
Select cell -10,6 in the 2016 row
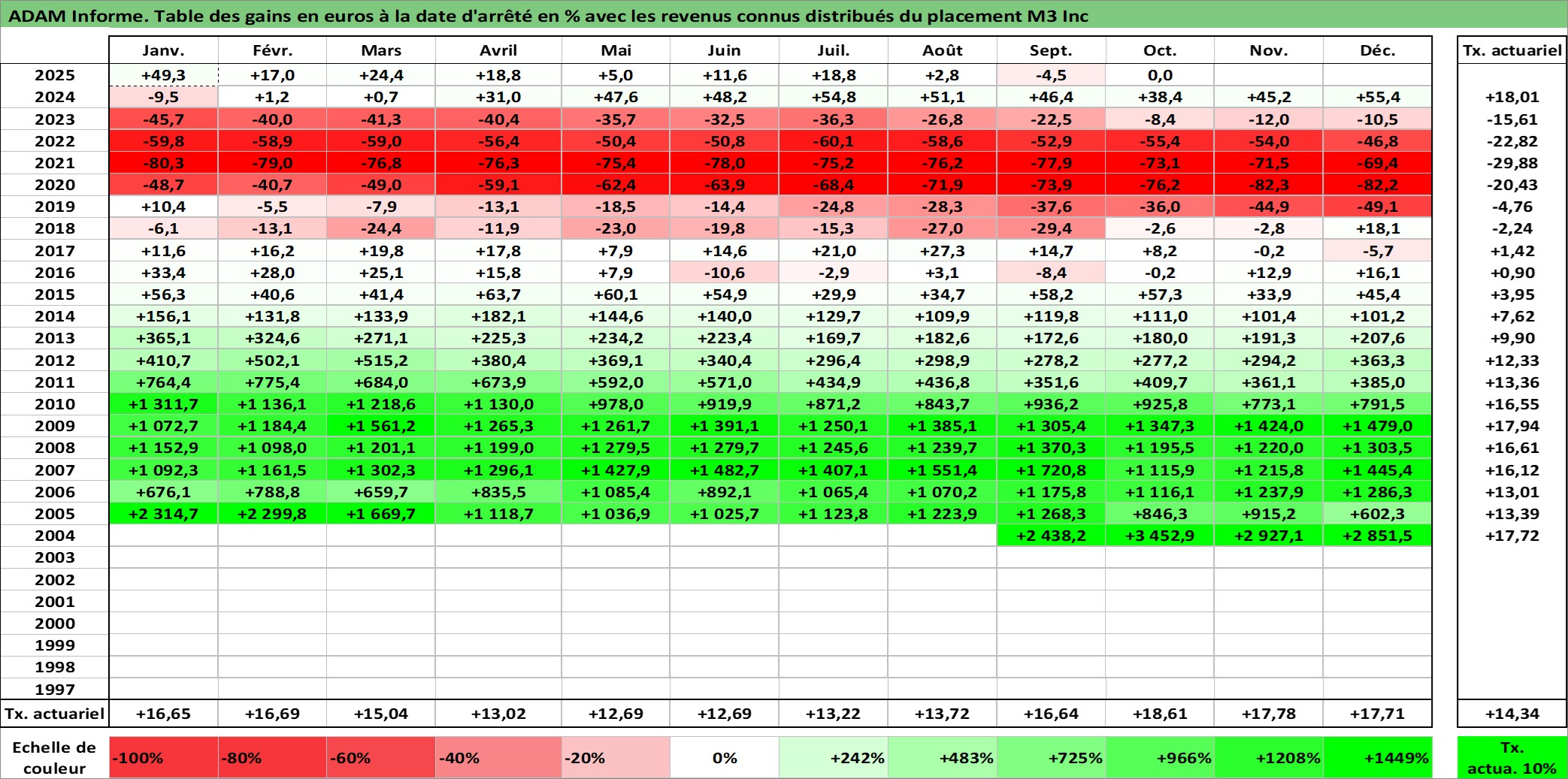(x=725, y=273)
